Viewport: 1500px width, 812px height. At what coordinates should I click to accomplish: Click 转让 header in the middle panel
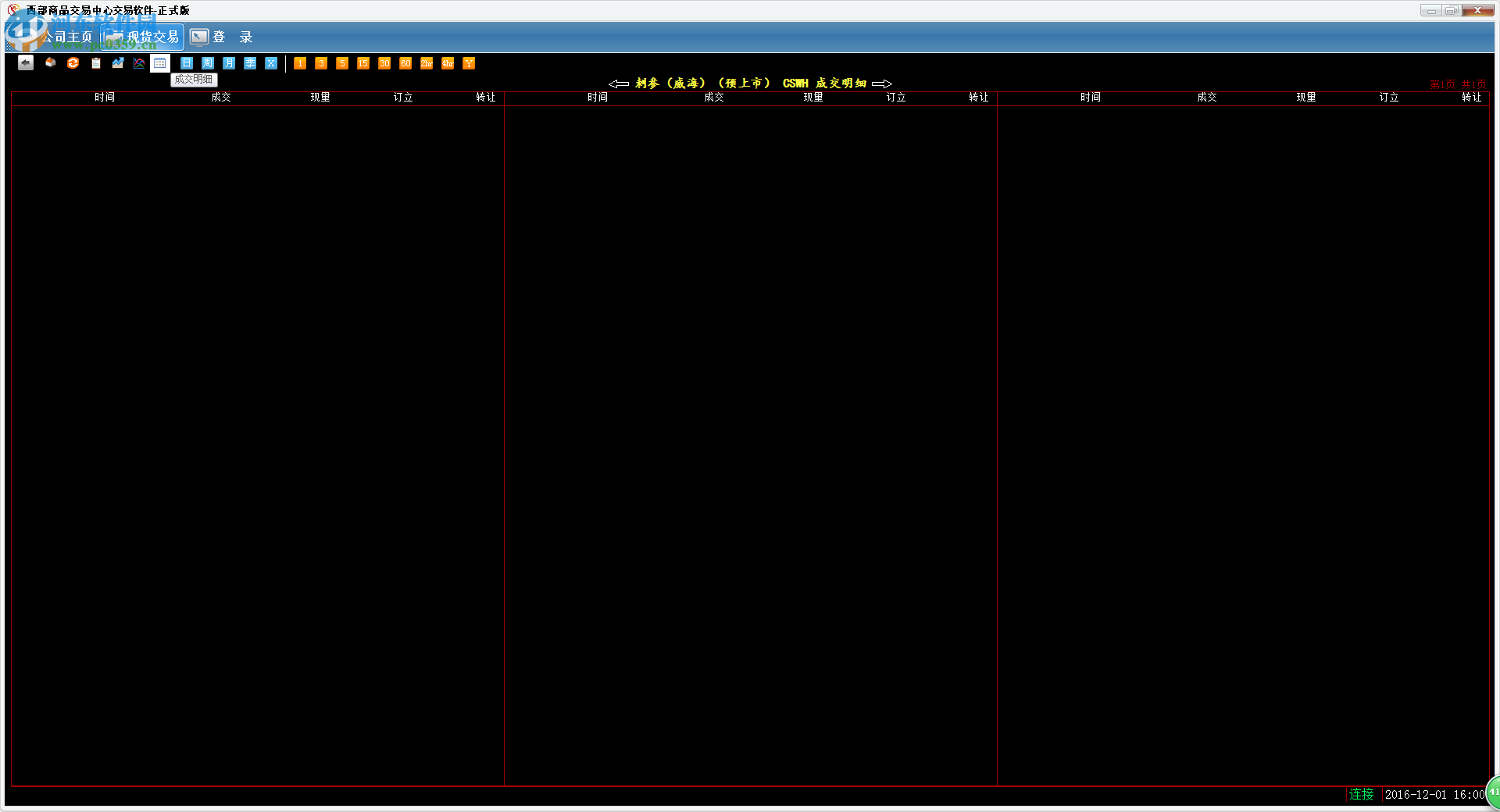(x=979, y=98)
